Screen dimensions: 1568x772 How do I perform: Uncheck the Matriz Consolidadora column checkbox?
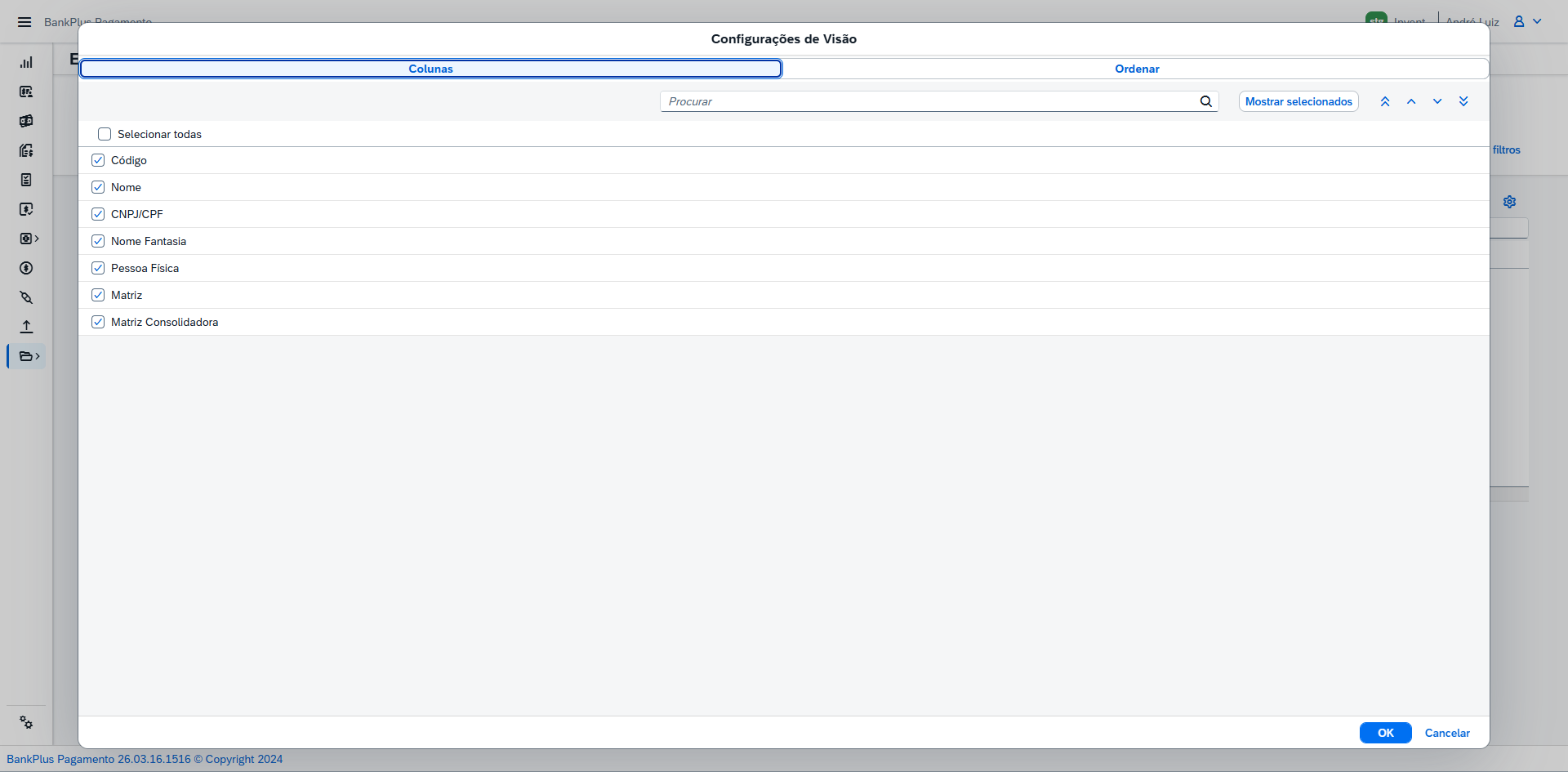98,322
